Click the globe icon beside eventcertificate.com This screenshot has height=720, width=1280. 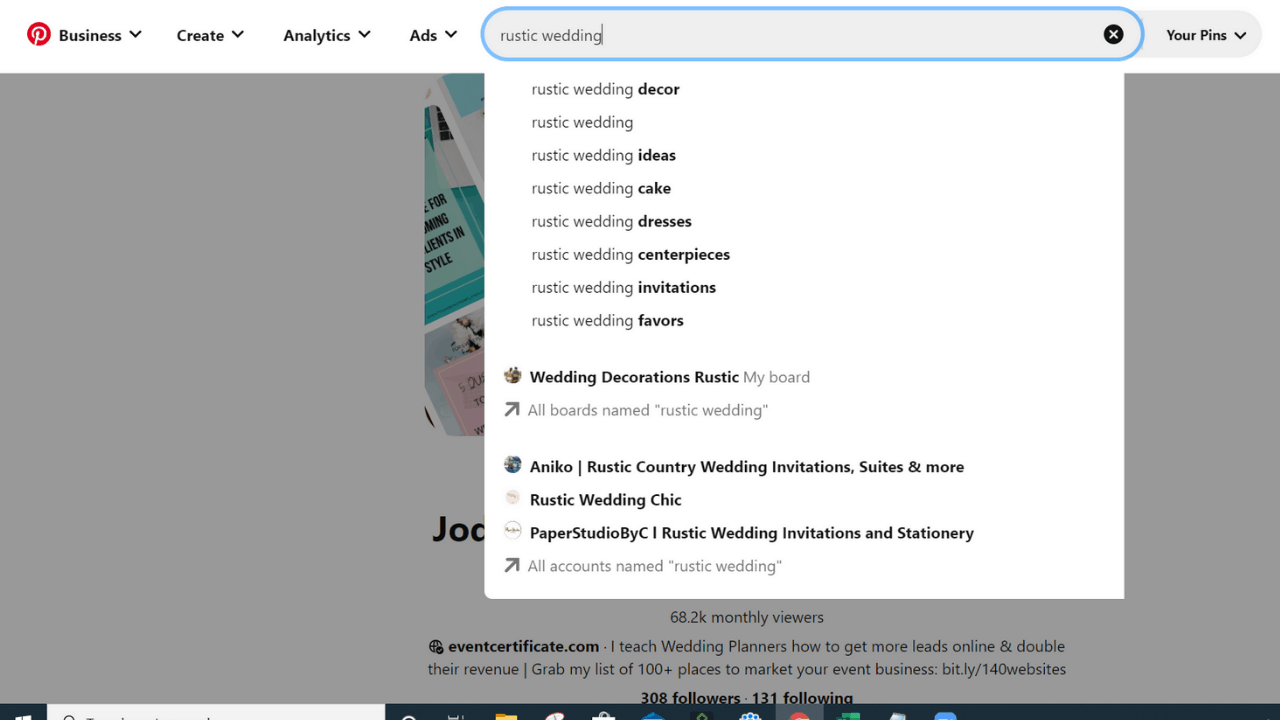pyautogui.click(x=436, y=646)
